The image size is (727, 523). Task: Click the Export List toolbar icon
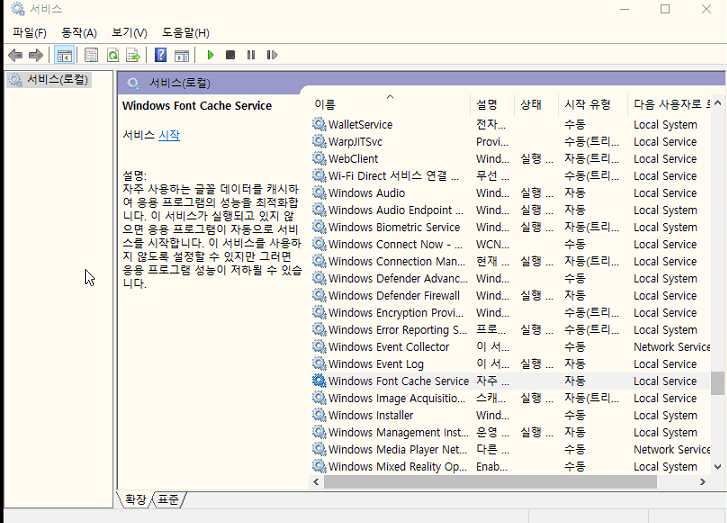point(134,55)
